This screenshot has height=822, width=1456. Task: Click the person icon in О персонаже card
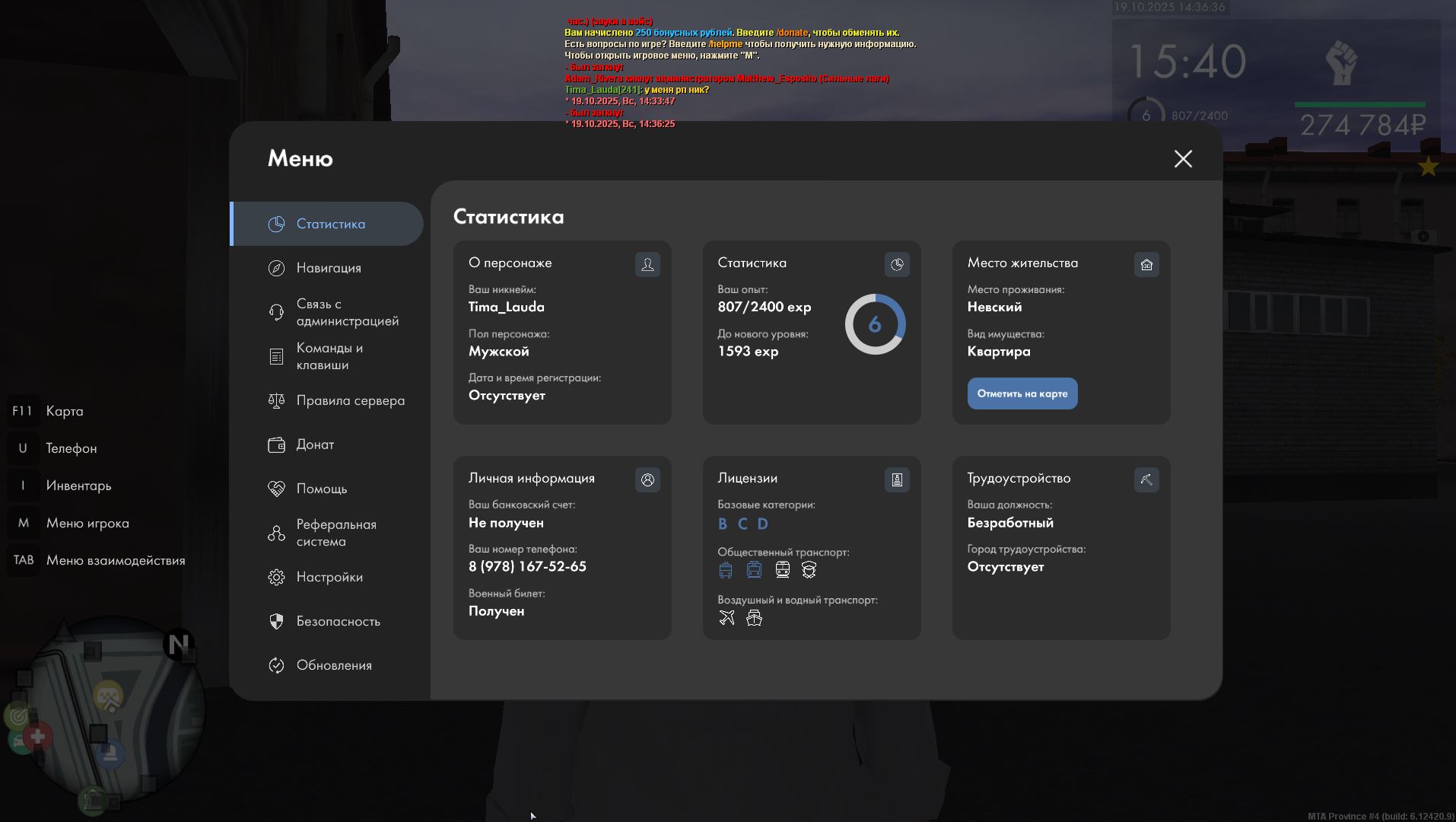click(647, 264)
